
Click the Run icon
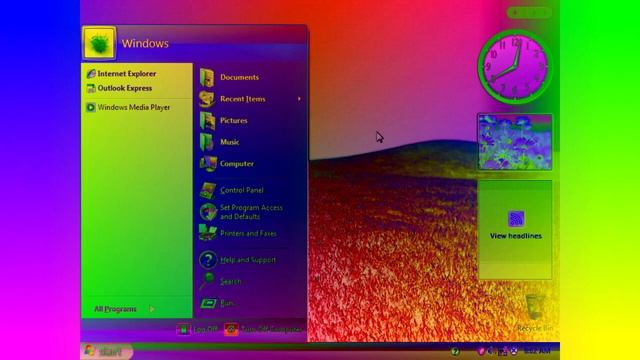[x=208, y=303]
